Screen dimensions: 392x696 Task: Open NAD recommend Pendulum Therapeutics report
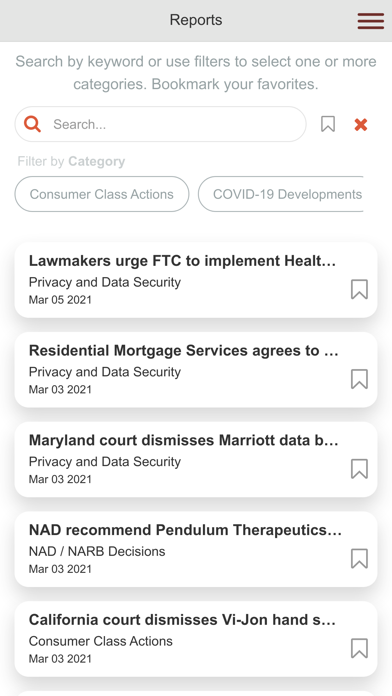pos(196,549)
